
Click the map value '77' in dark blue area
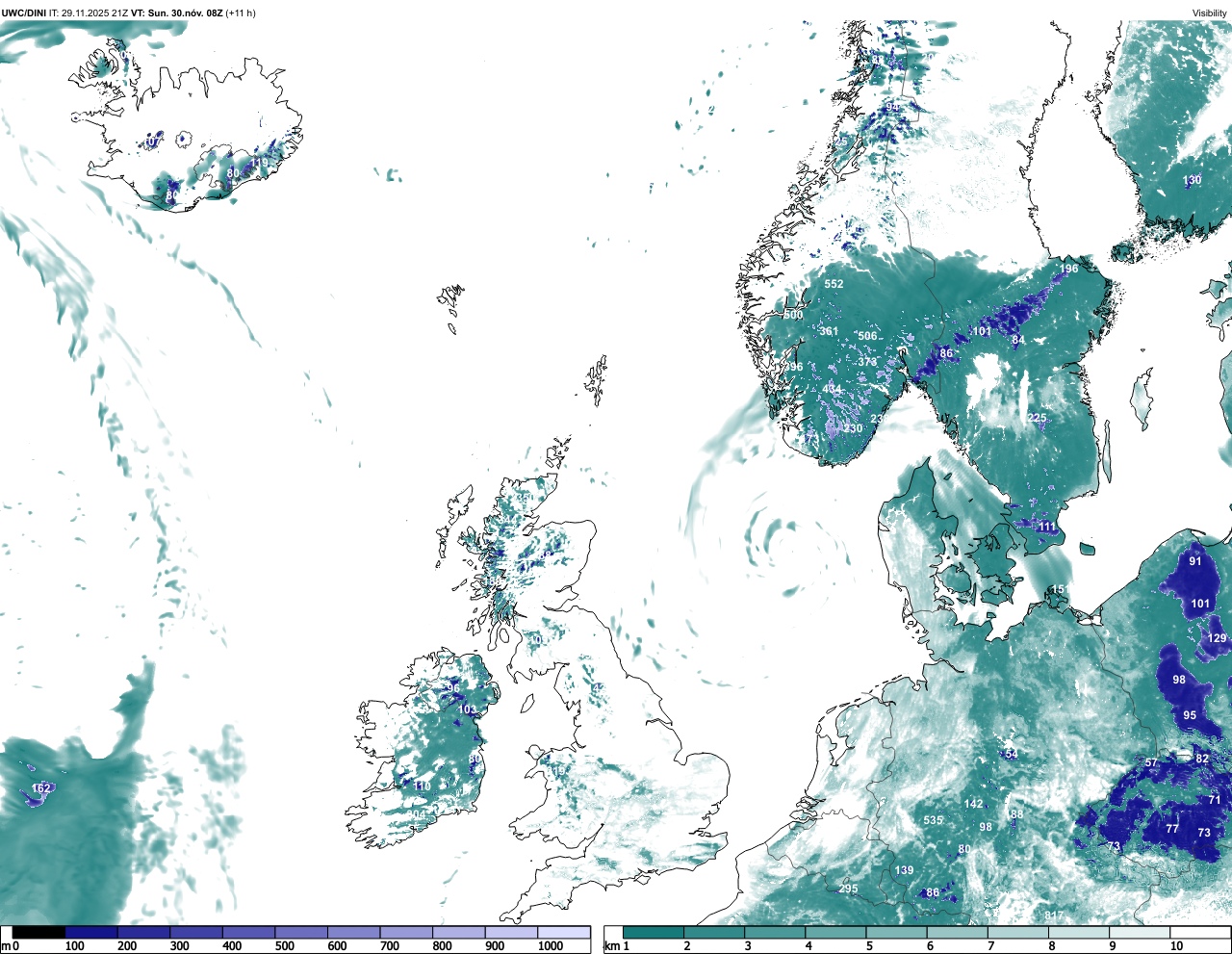[x=1172, y=829]
